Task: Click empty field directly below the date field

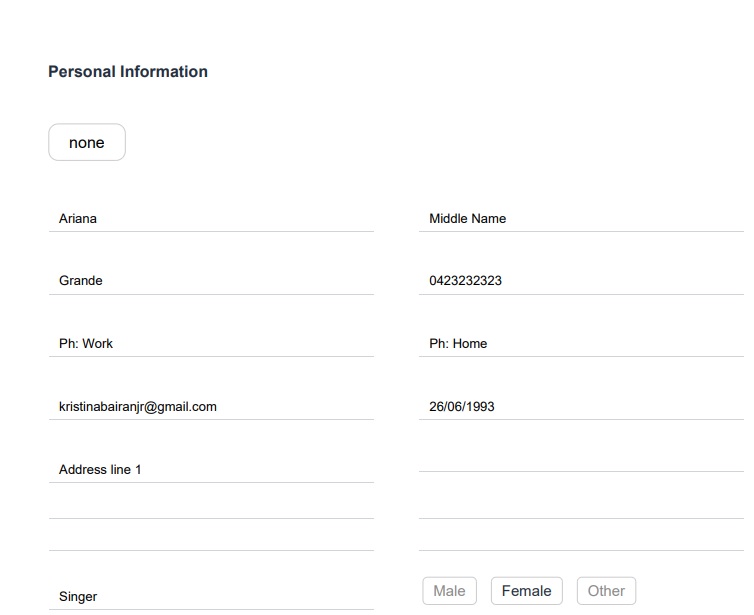Action: pos(580,457)
